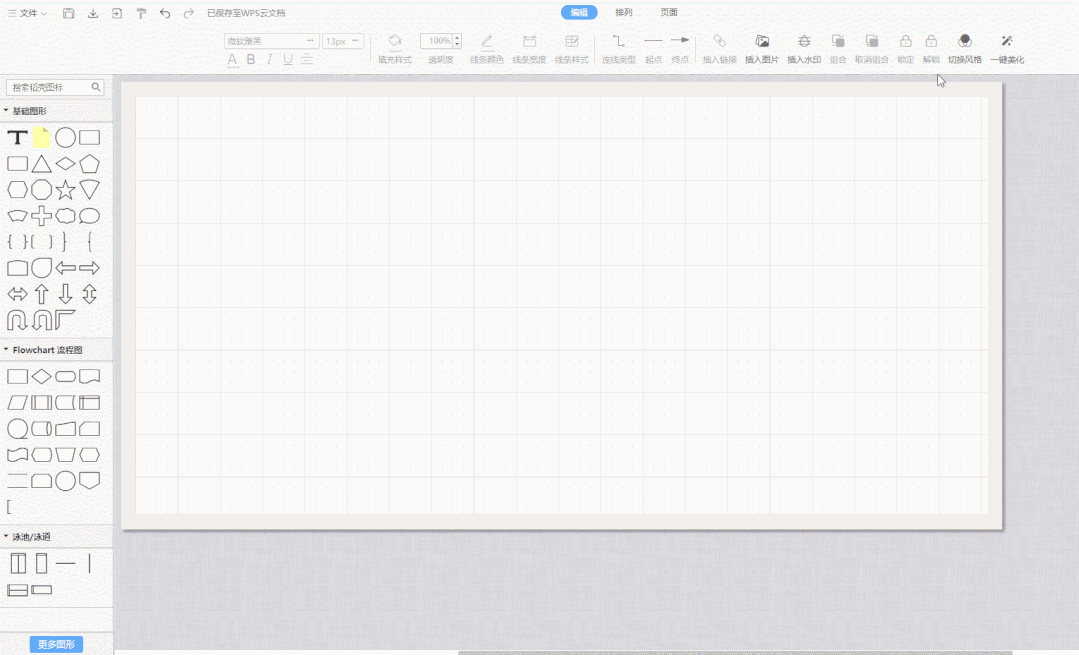Click the undo arrow icon
1079x655 pixels.
(165, 13)
